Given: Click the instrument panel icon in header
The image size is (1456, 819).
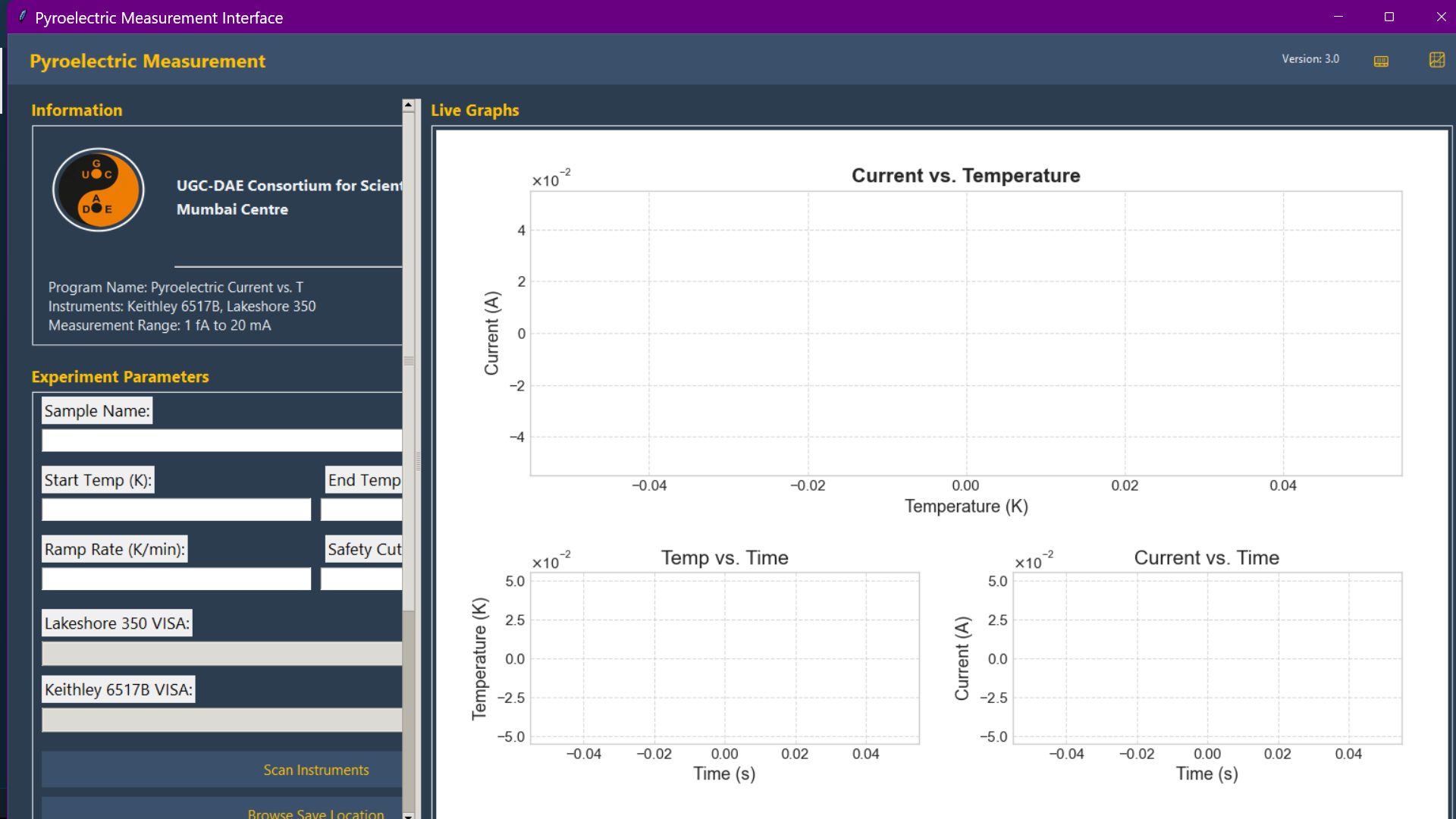Looking at the screenshot, I should 1381,61.
